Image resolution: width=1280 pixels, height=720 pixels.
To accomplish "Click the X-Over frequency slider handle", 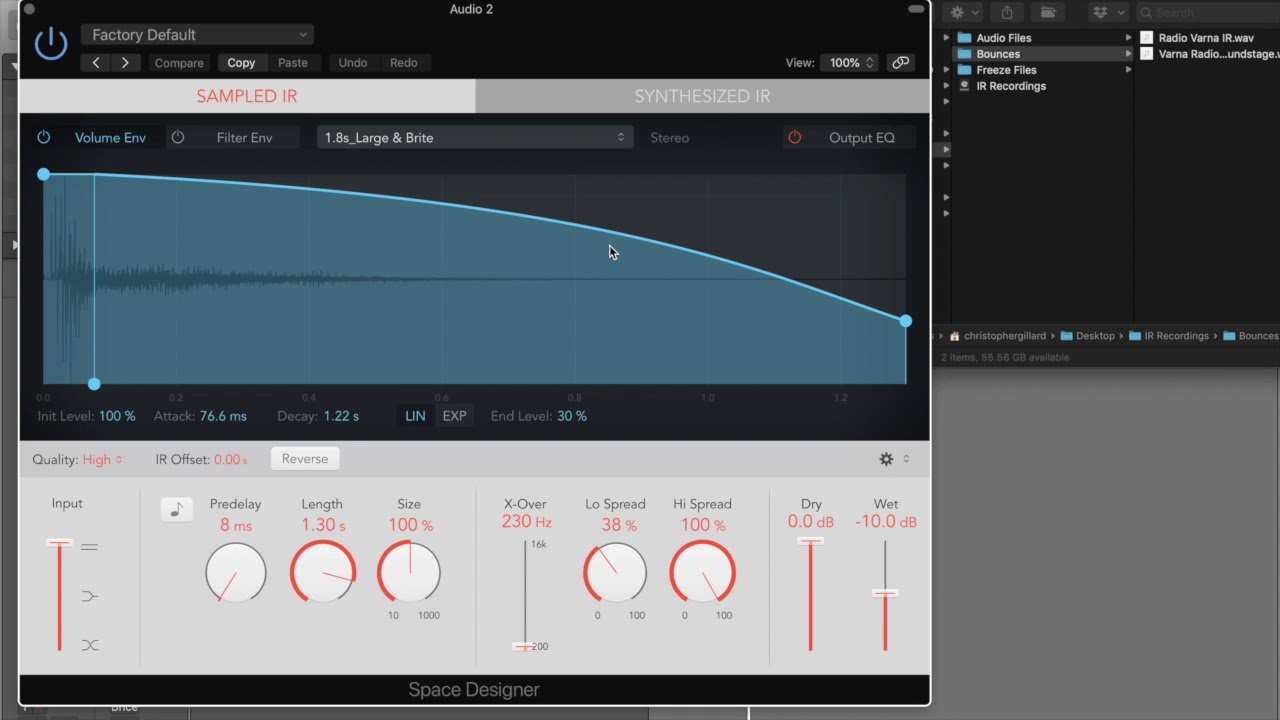I will [524, 646].
